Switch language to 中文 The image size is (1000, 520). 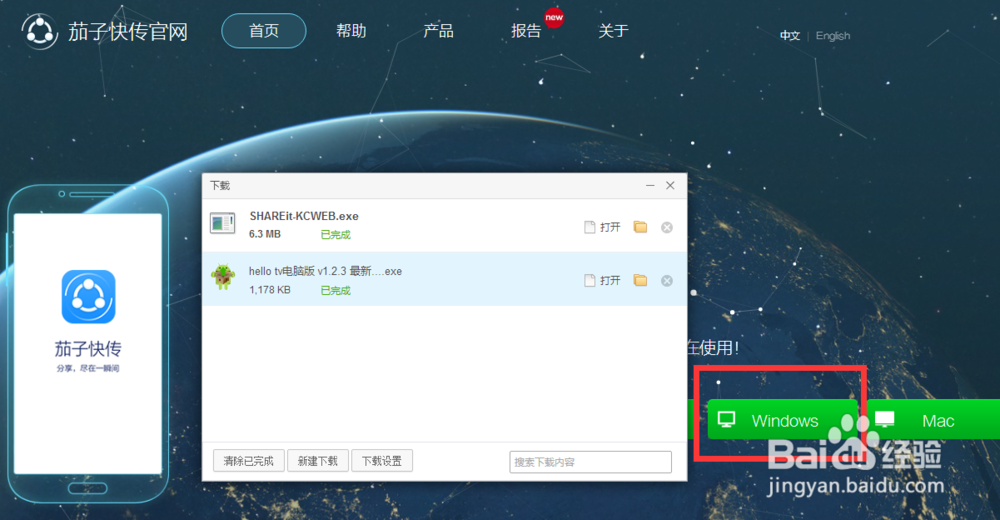tap(790, 36)
